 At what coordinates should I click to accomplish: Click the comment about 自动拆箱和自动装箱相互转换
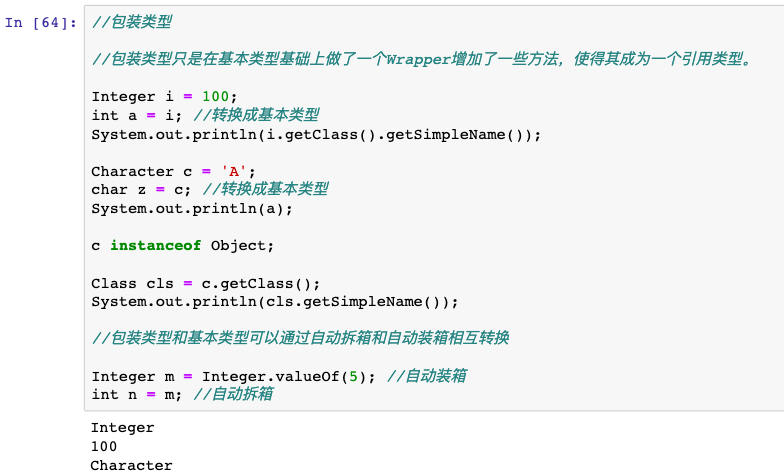(x=300, y=338)
